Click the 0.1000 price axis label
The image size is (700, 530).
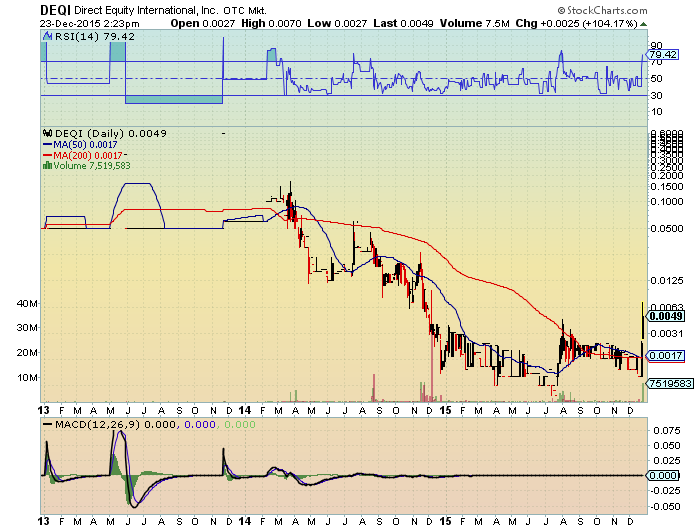click(667, 202)
